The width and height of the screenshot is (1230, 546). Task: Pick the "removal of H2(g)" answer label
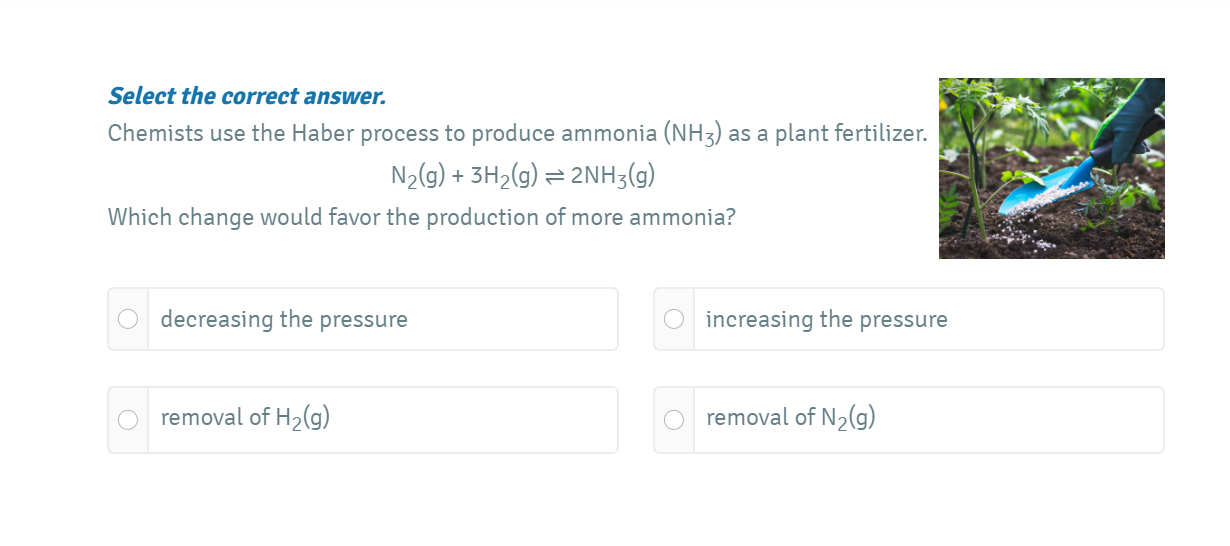pos(245,418)
